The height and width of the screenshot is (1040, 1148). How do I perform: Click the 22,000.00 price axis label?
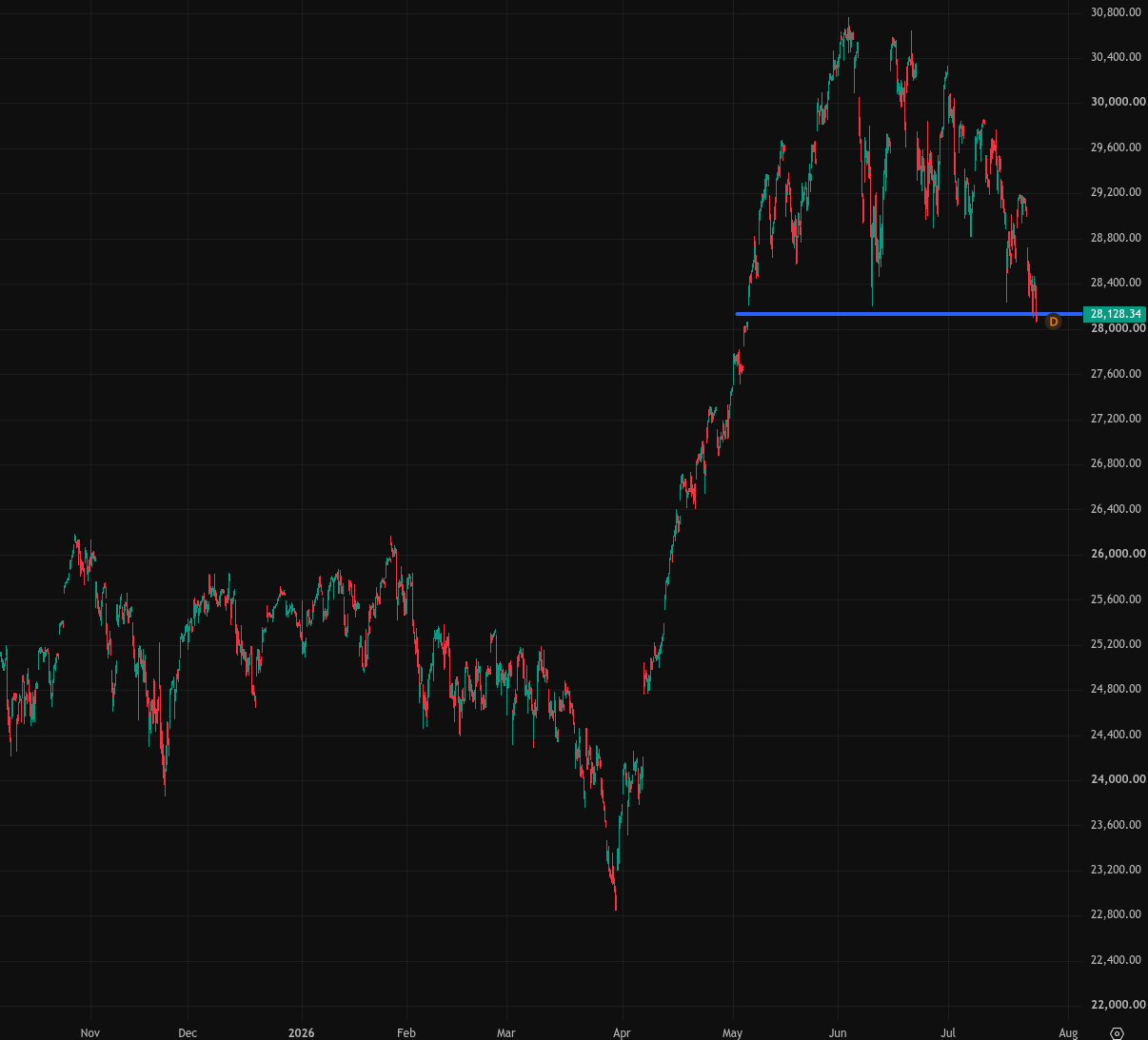point(1118,1005)
